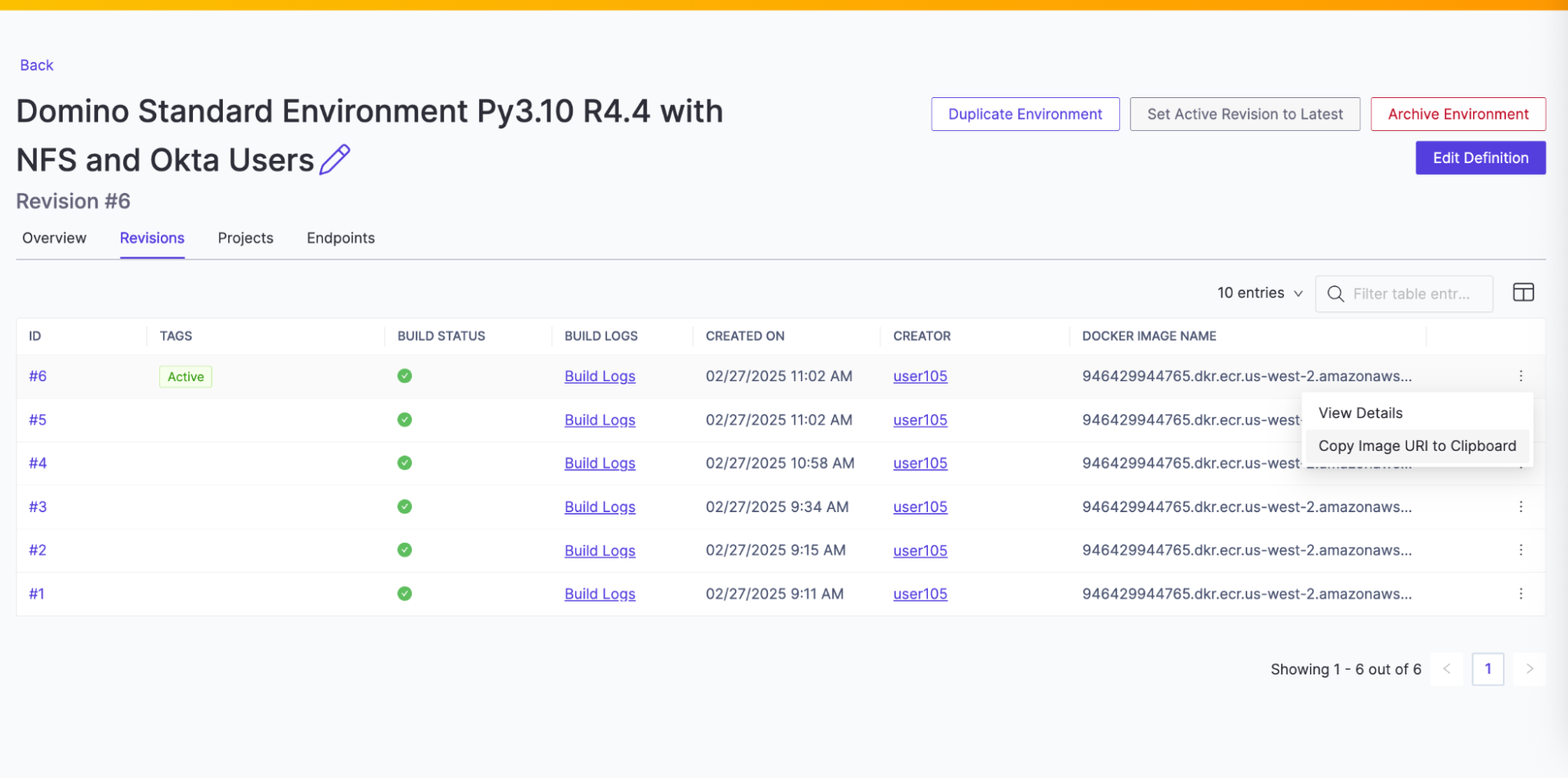
Task: Open revision #3 ID link
Action: pyautogui.click(x=38, y=507)
